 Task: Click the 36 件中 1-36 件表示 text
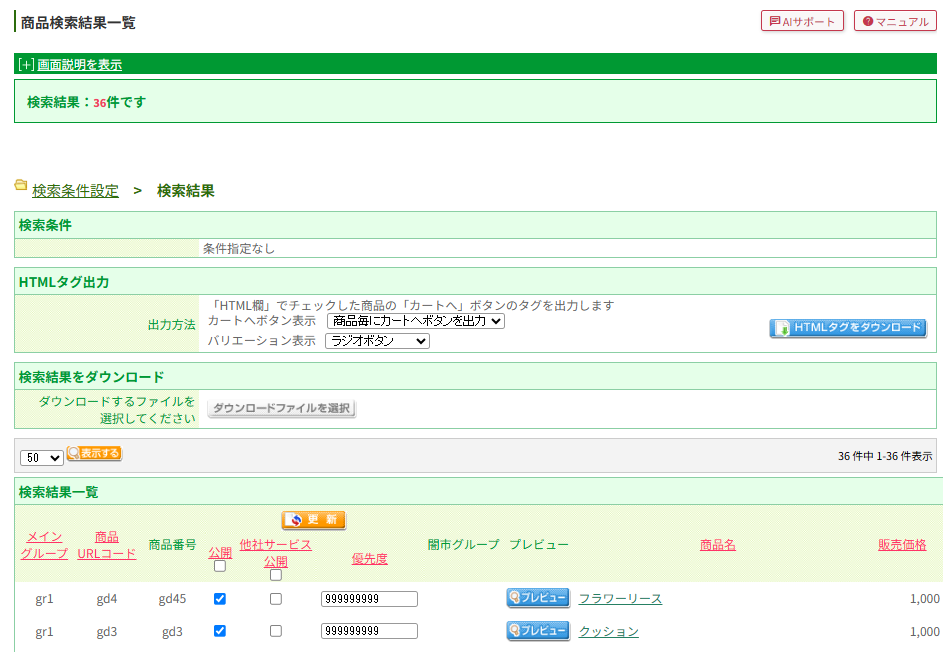(885, 457)
